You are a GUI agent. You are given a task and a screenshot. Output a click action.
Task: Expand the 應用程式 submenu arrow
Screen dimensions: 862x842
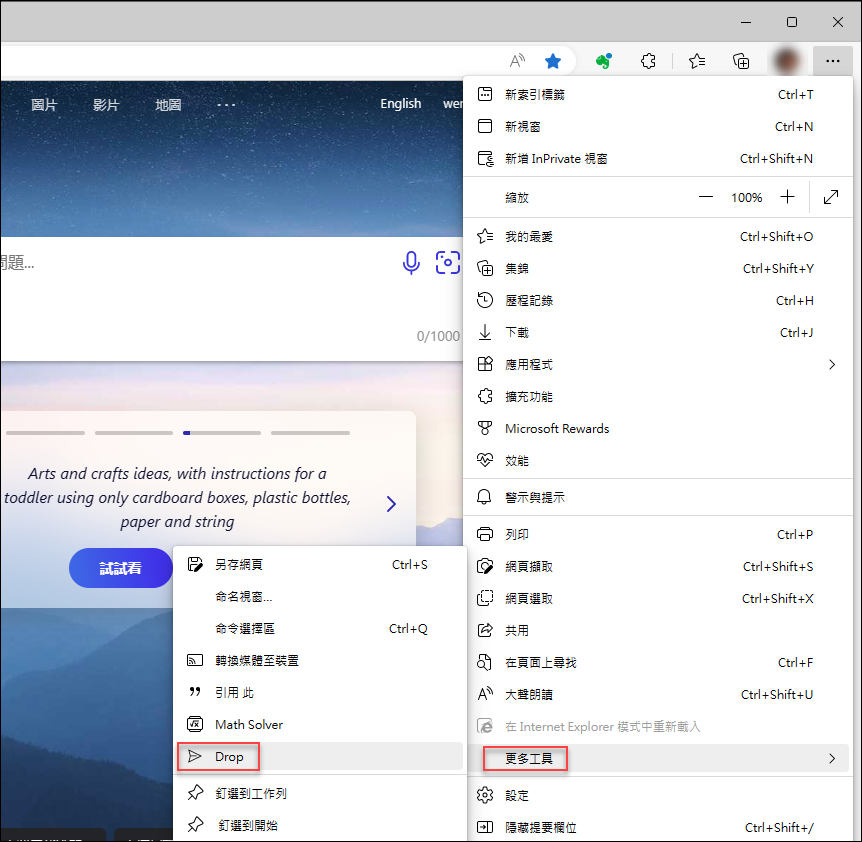coord(832,364)
